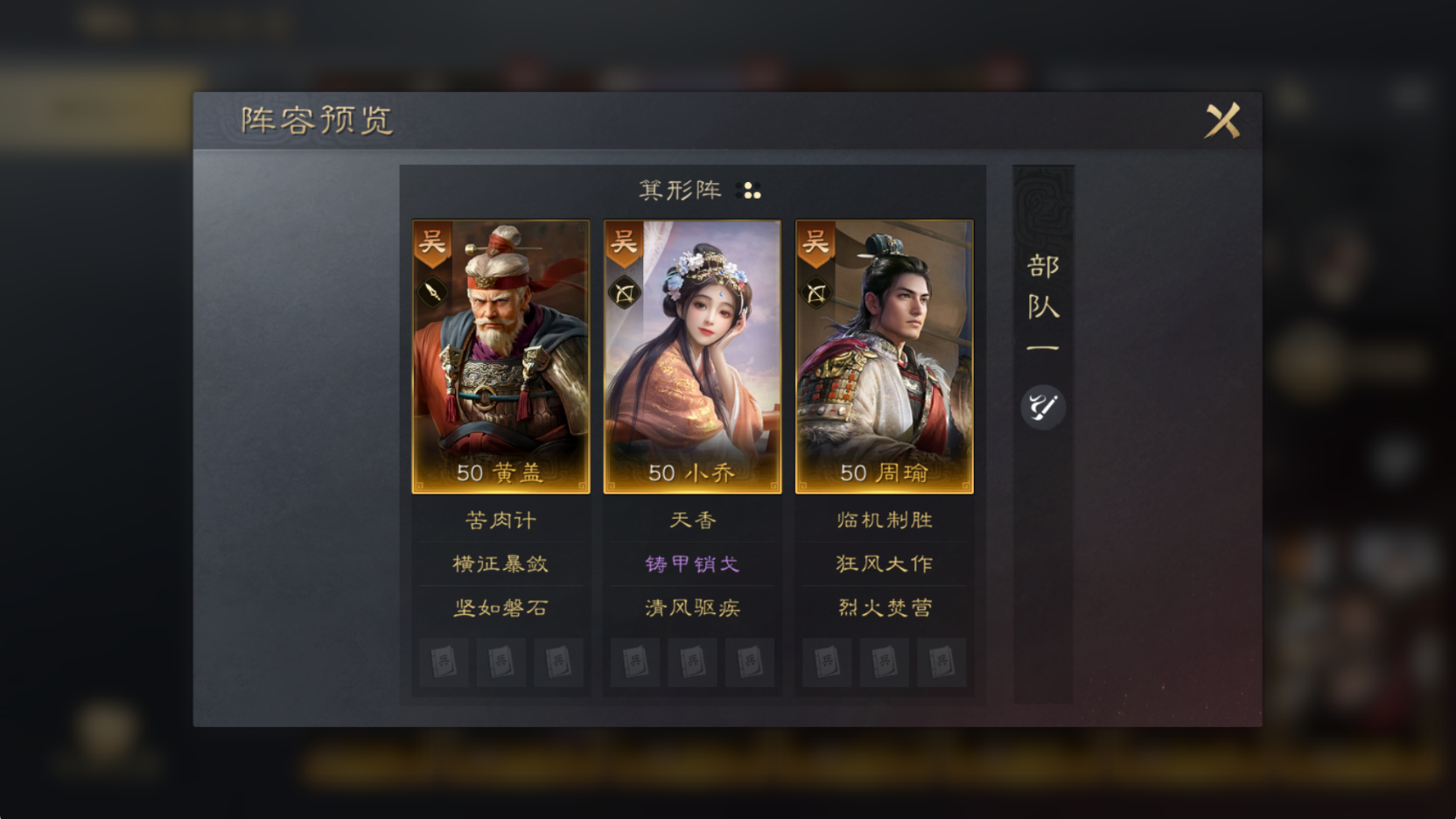Click the archer troop icon on 小乔 card

(625, 292)
